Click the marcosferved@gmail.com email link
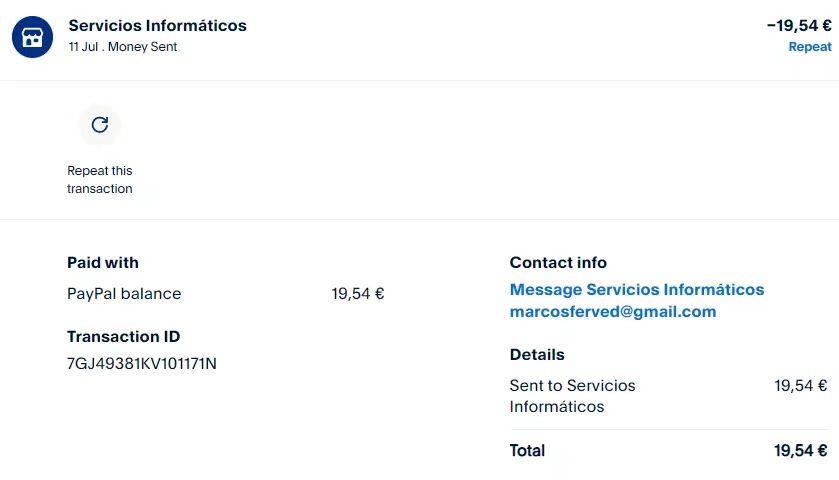The height and width of the screenshot is (480, 839). tap(612, 312)
